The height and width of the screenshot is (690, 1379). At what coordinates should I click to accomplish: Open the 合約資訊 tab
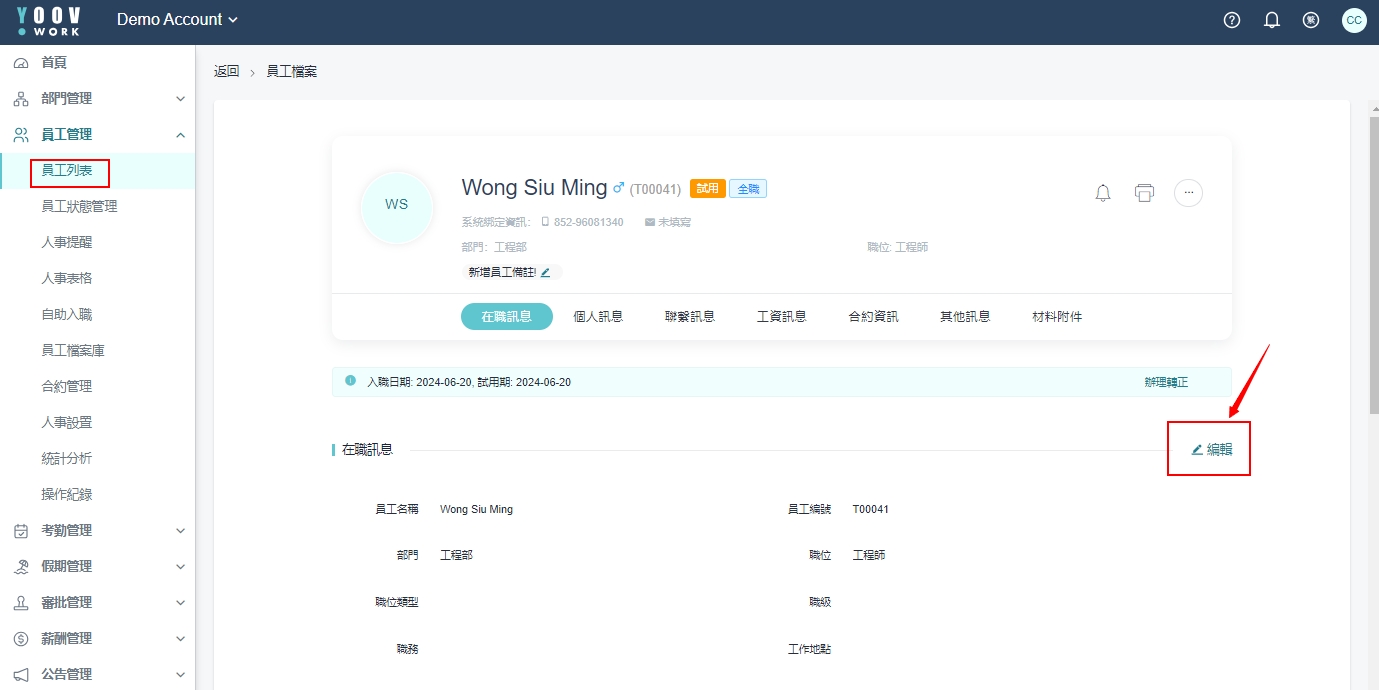coord(873,316)
